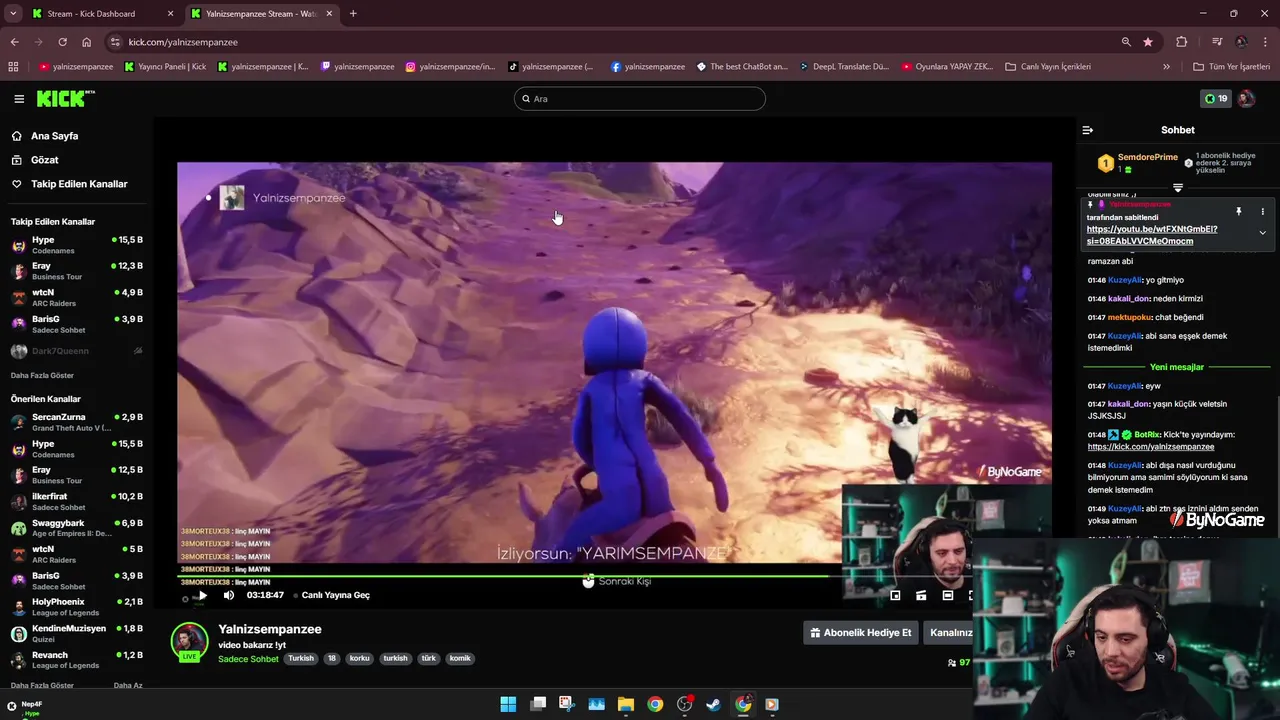1280x720 pixels.
Task: Click Canlı Yayına Geç live button
Action: pos(332,595)
